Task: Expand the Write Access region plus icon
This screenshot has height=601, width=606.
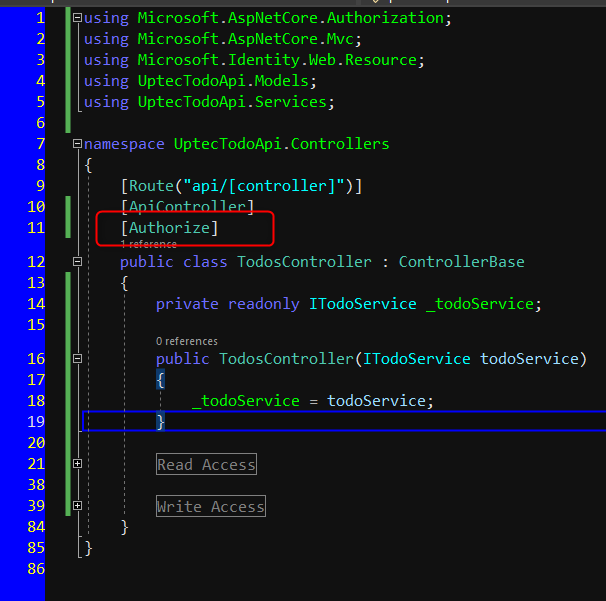Action: 78,506
